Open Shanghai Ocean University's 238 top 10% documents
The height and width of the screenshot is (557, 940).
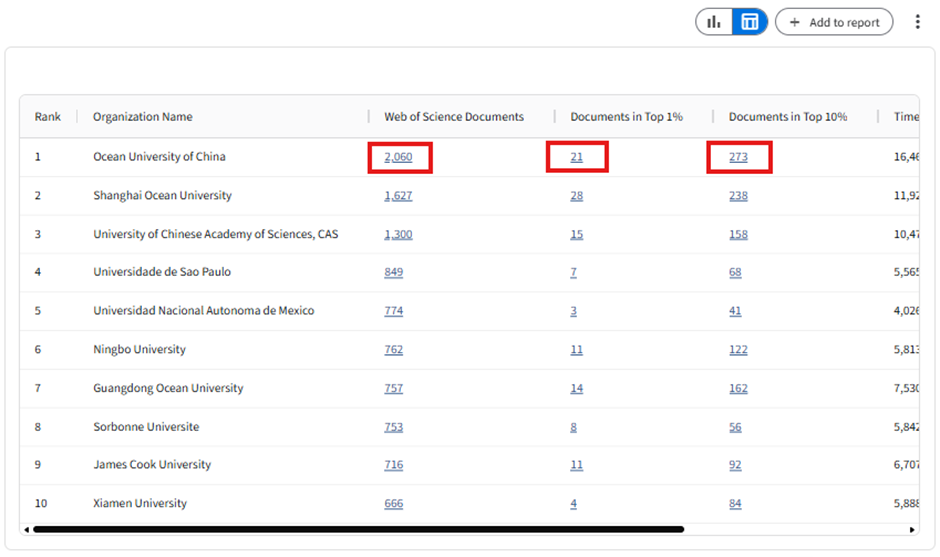738,196
